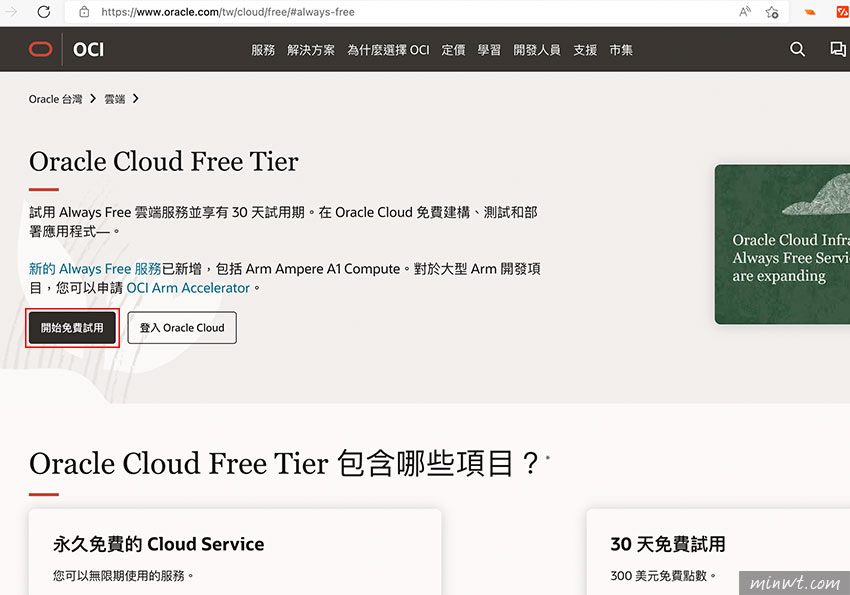
Task: Open the 市集 menu item
Action: (x=621, y=50)
